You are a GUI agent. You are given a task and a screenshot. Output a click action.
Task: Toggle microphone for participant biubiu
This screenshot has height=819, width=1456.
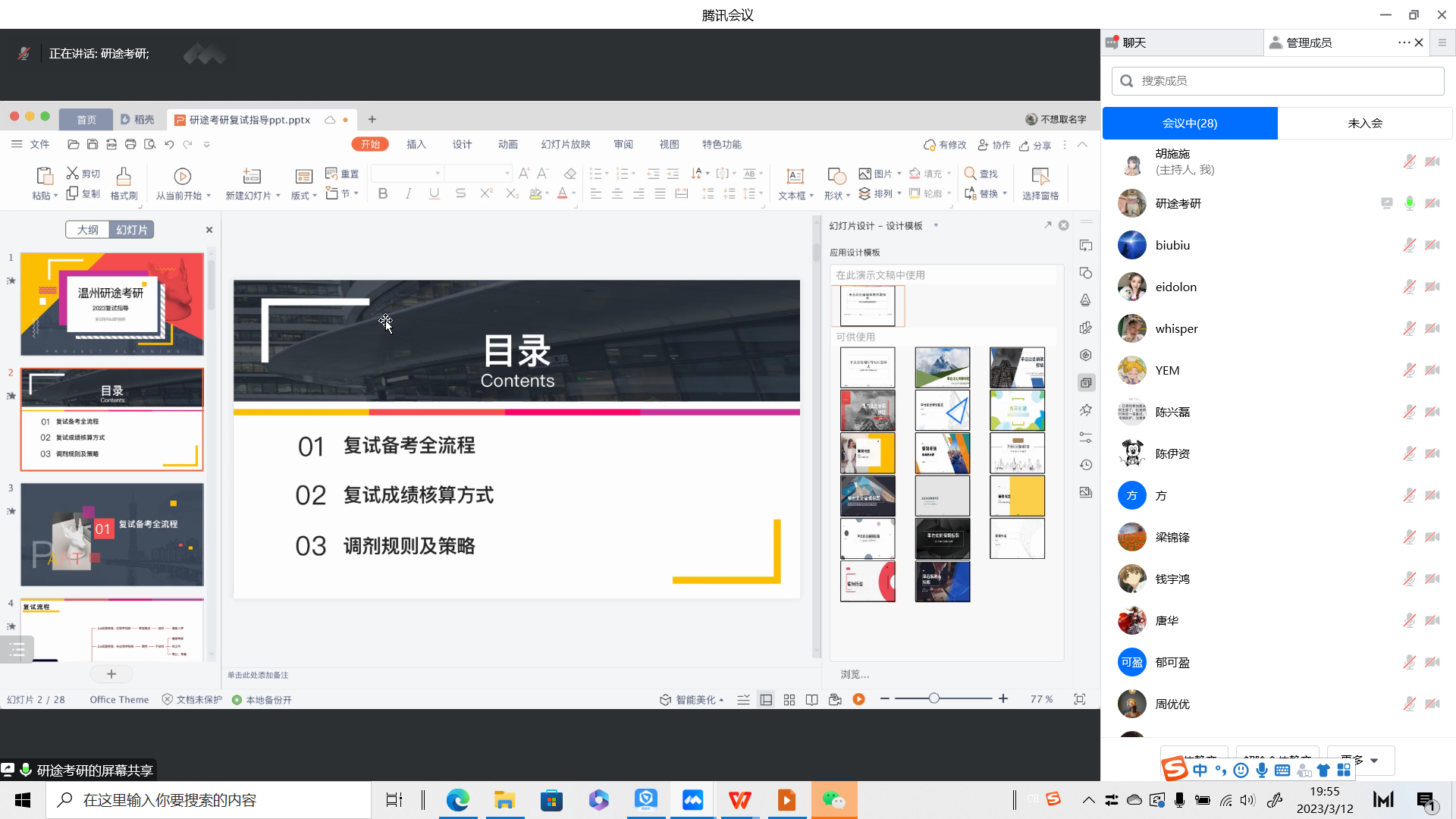(x=1409, y=245)
